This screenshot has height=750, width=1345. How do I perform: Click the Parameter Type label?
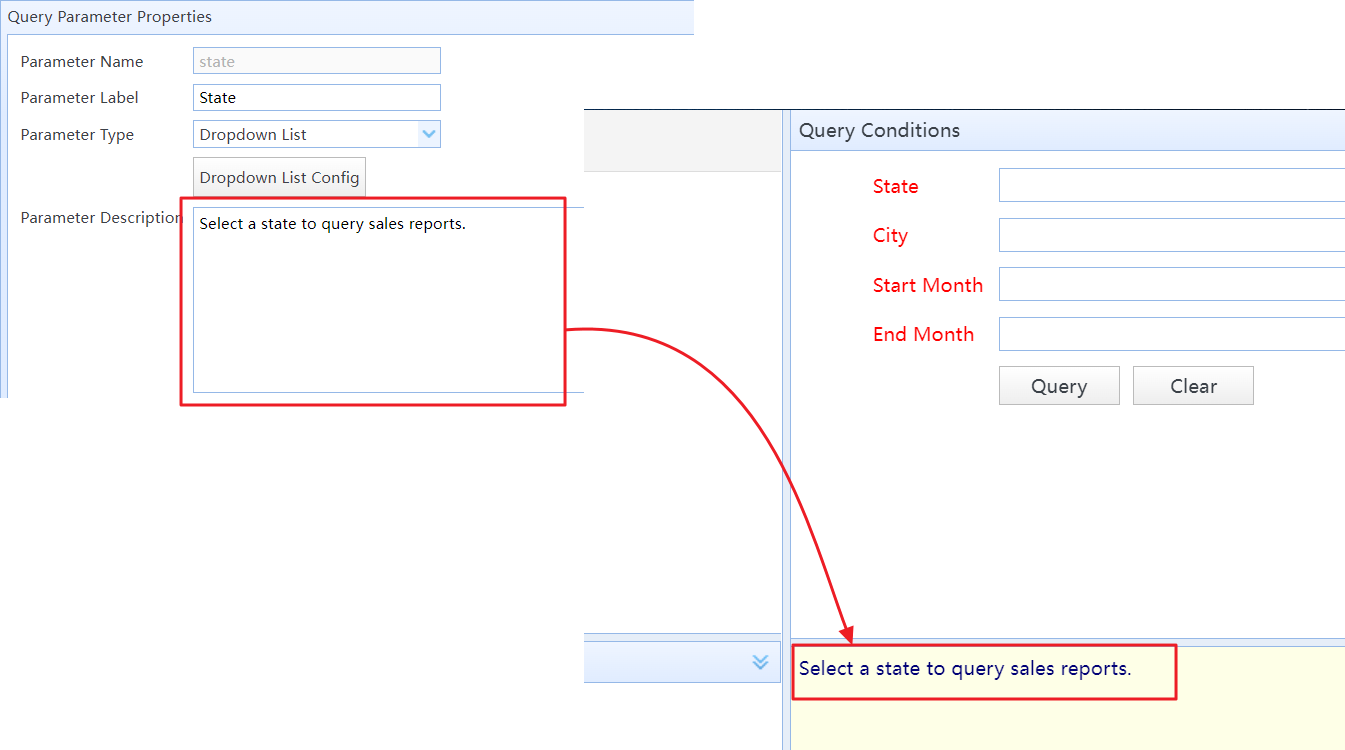tap(77, 135)
